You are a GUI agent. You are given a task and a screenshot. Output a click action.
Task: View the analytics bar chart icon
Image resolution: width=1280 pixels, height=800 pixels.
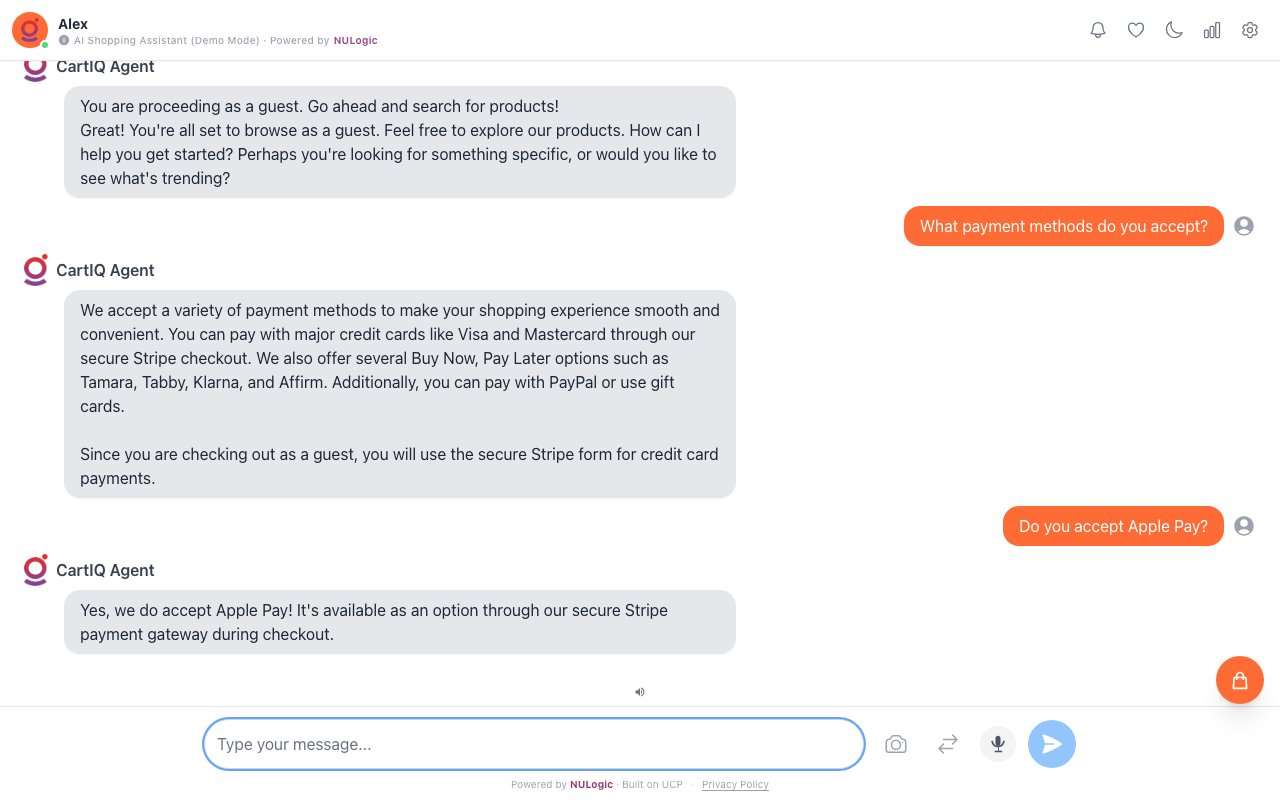(x=1212, y=30)
